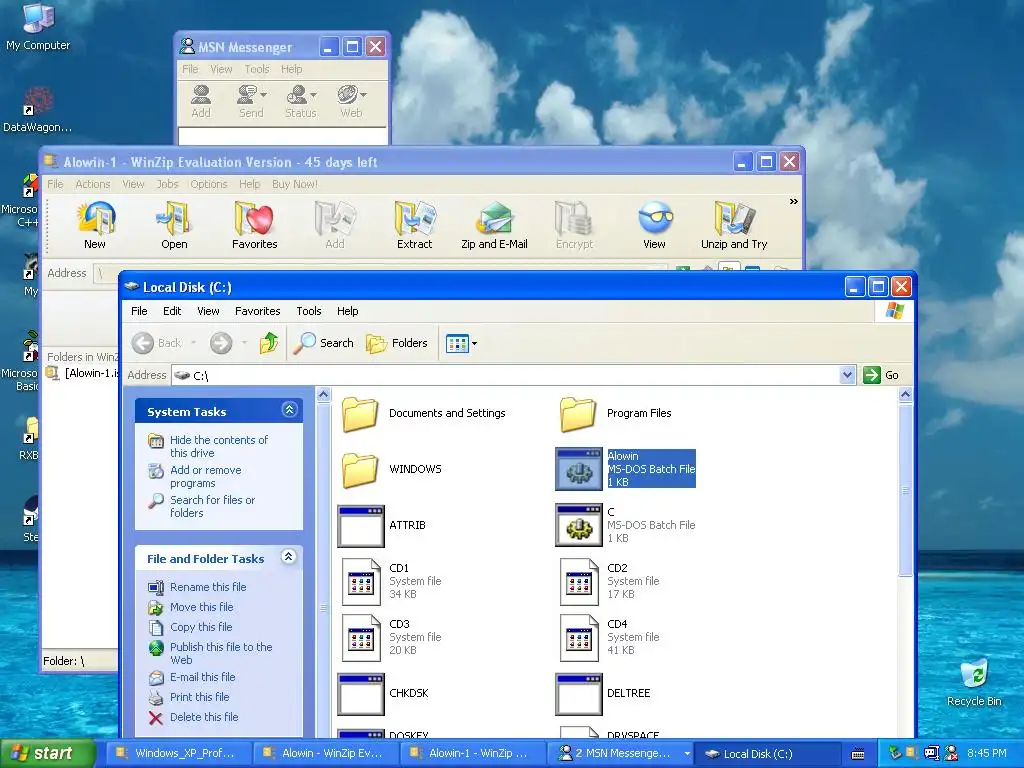This screenshot has width=1024, height=768.
Task: Click the Back button in Explorer toolbar
Action: pyautogui.click(x=157, y=343)
